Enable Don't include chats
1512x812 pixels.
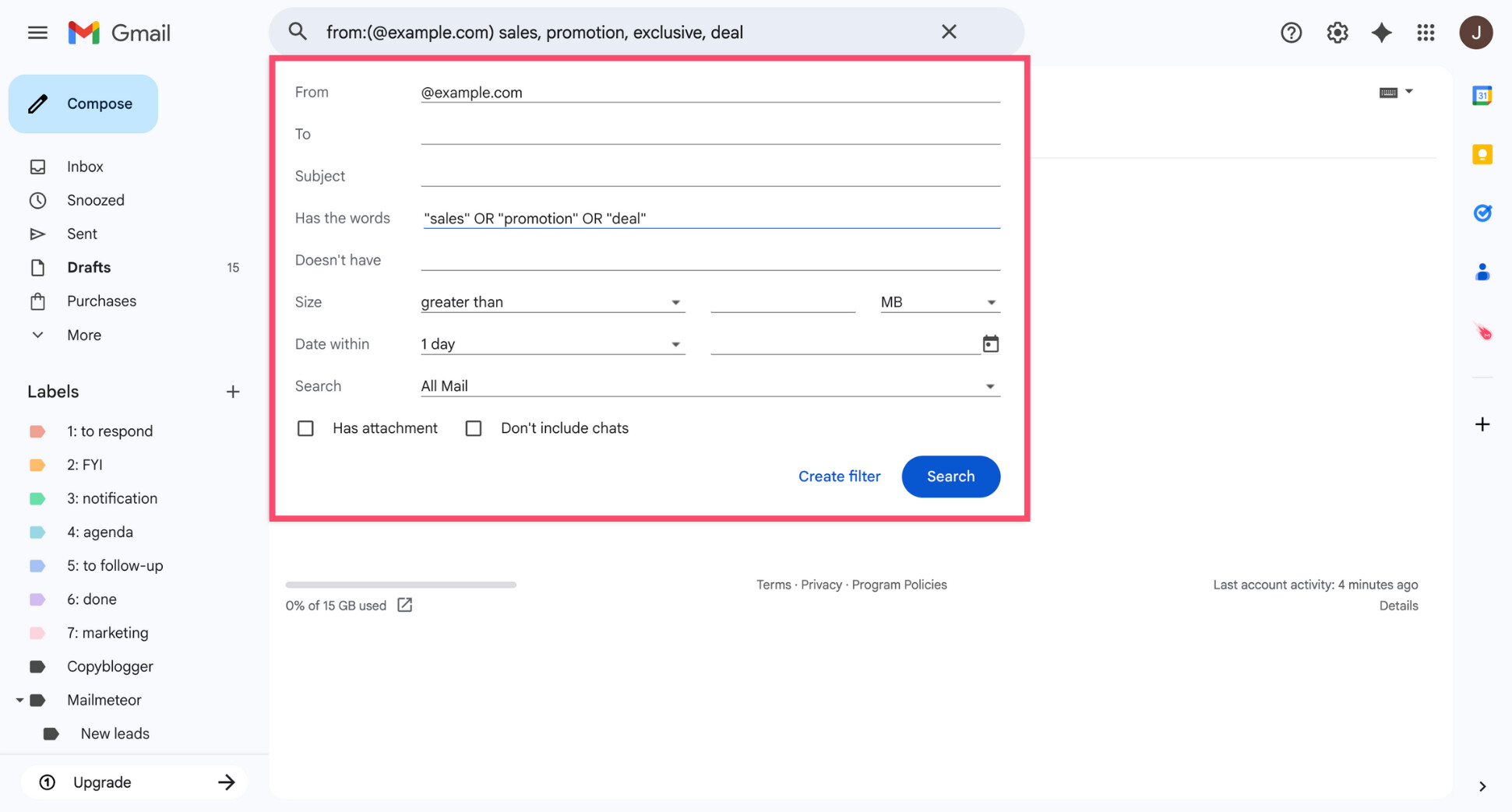(473, 427)
